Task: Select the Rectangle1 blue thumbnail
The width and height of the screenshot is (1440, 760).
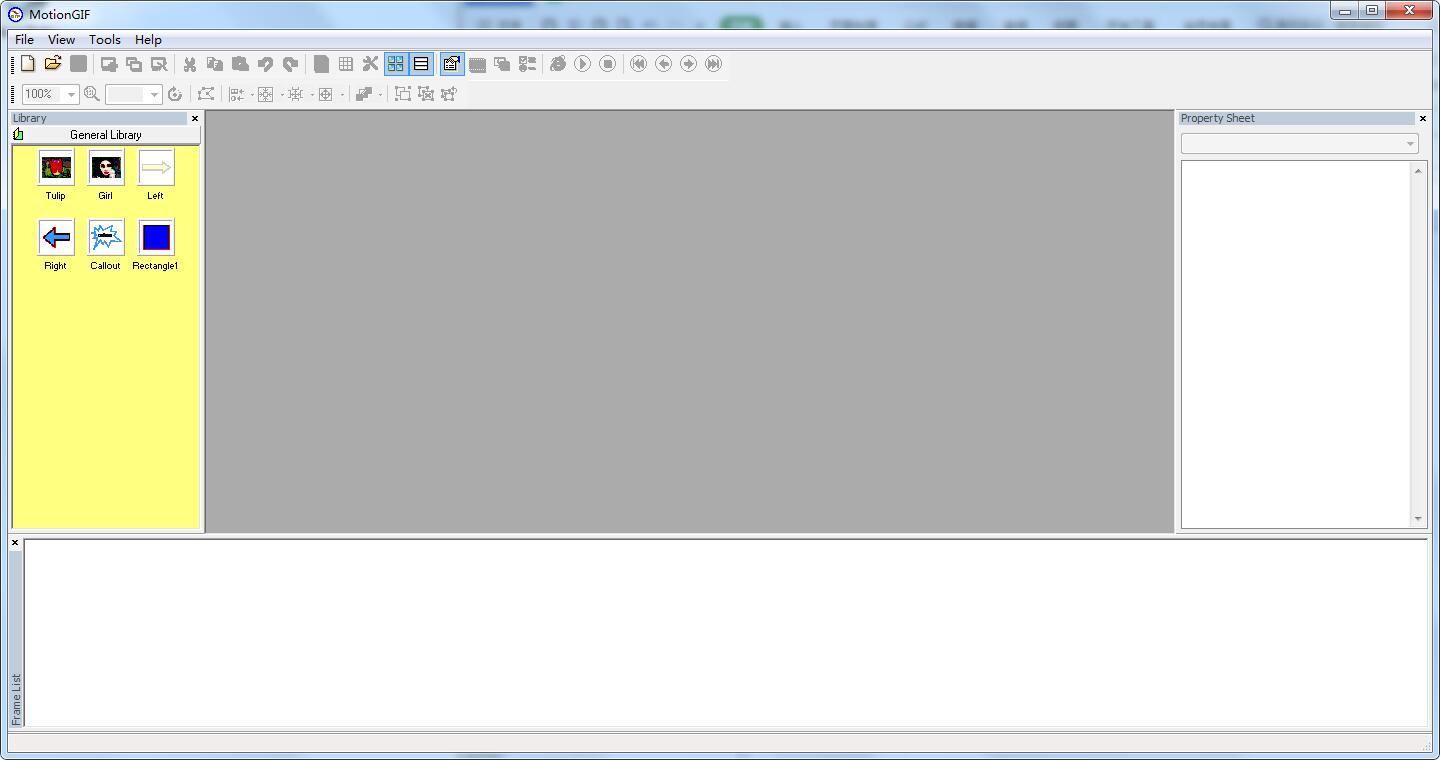Action: pos(156,237)
